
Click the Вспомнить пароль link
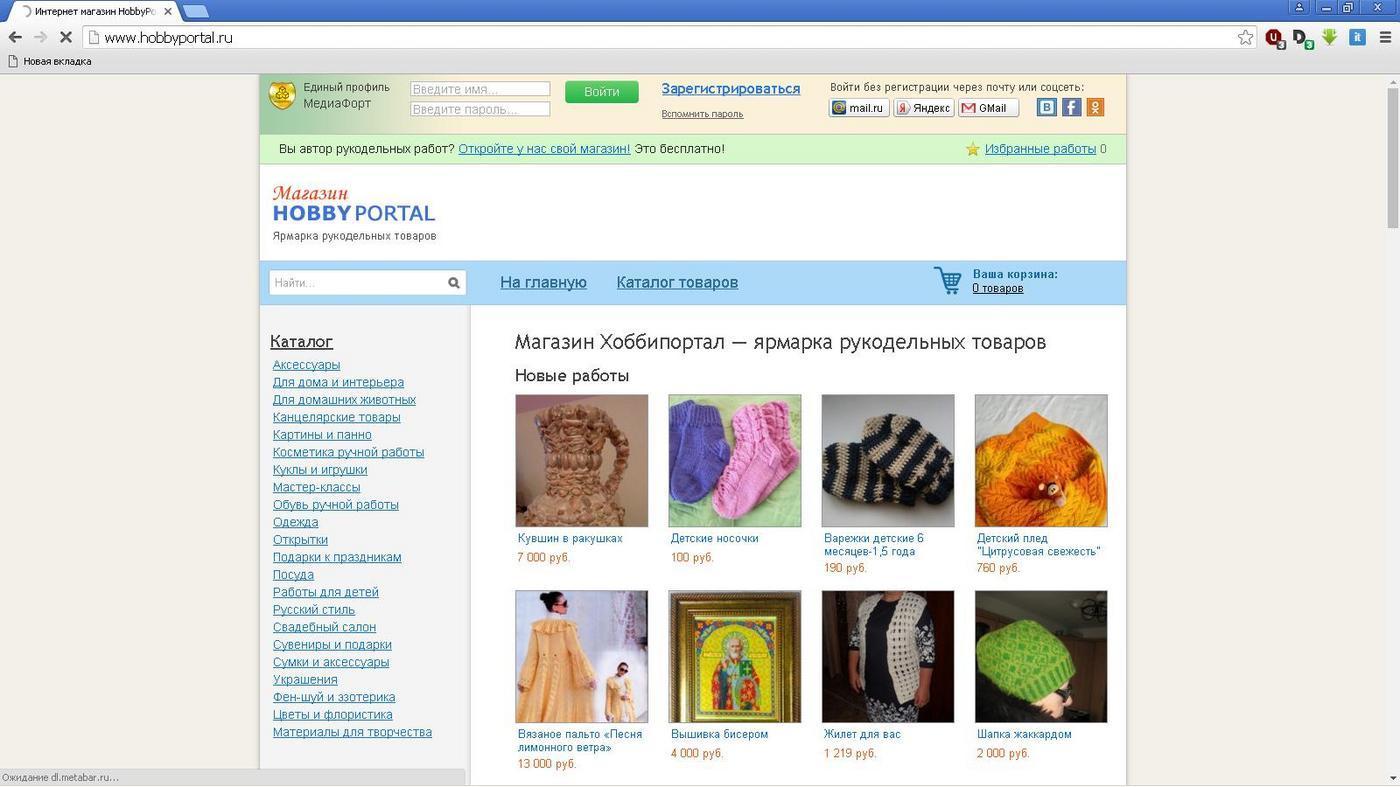click(702, 114)
